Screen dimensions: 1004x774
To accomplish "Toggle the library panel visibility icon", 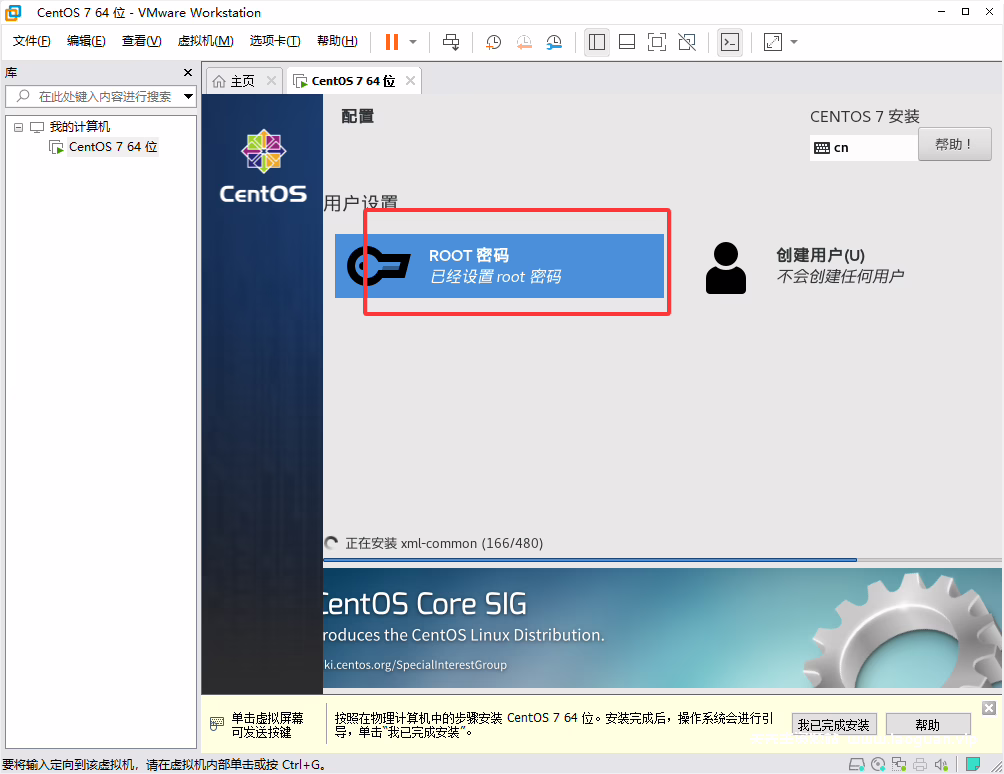I will click(x=597, y=42).
